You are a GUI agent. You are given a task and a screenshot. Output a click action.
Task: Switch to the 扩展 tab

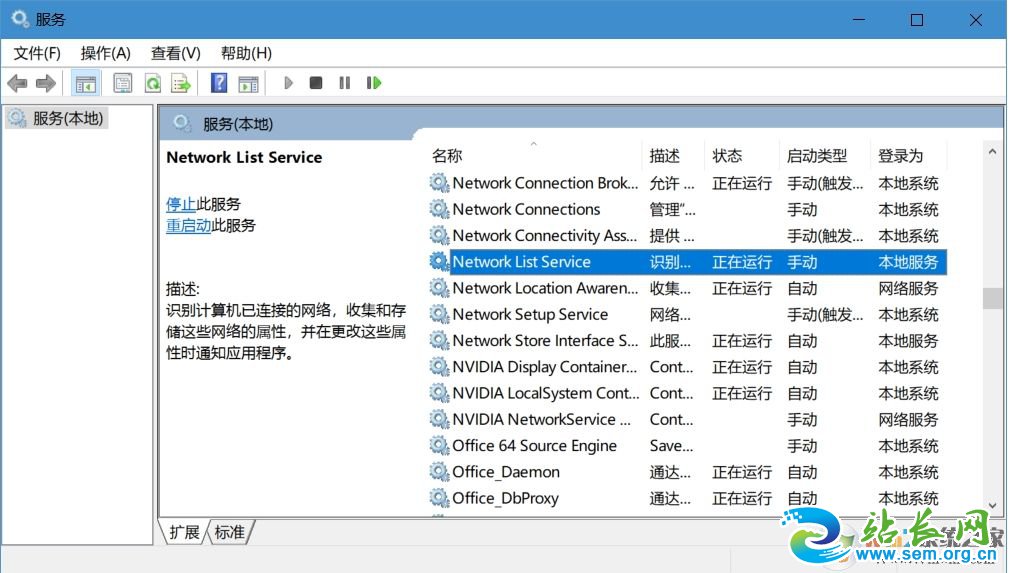(184, 532)
